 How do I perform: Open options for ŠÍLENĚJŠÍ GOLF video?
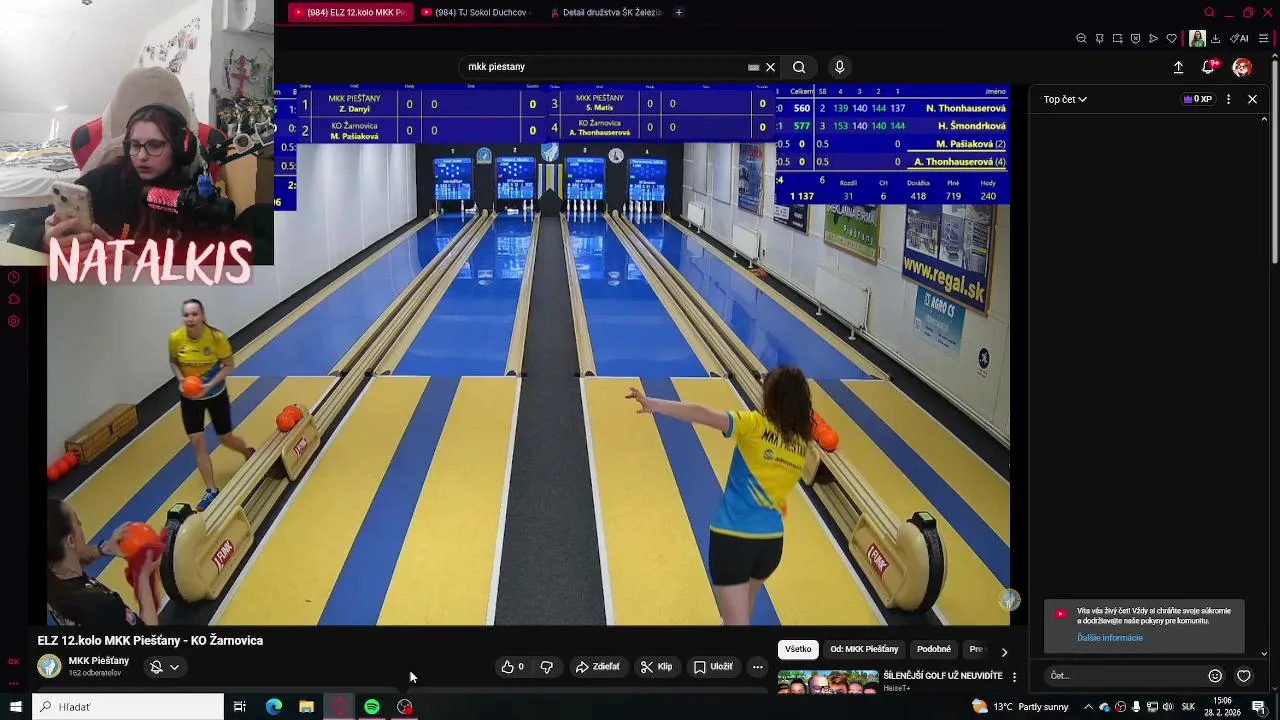tap(1014, 677)
